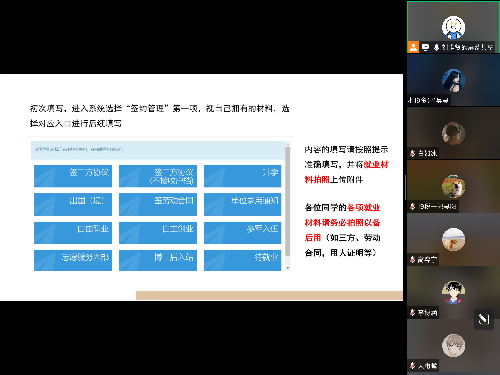500x375 pixels.
Task: Click muted mic icon under Shiba Inu avatar
Action: pos(413,207)
